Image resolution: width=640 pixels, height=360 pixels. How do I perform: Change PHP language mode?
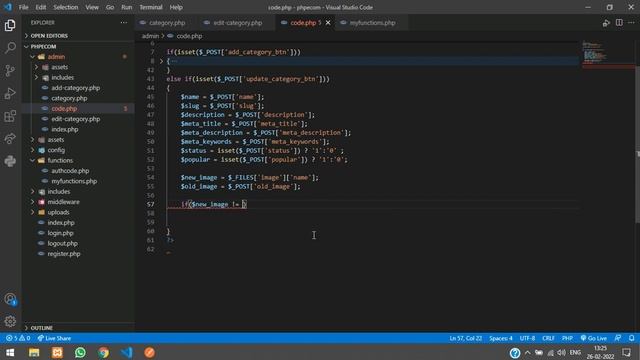(567, 338)
